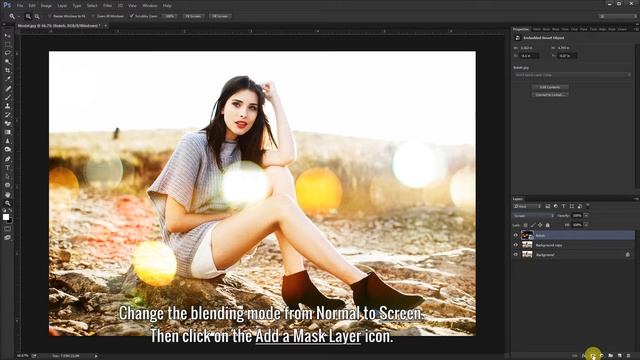Viewport: 640px width, 360px height.
Task: Click the Fill percentage field
Action: [577, 225]
